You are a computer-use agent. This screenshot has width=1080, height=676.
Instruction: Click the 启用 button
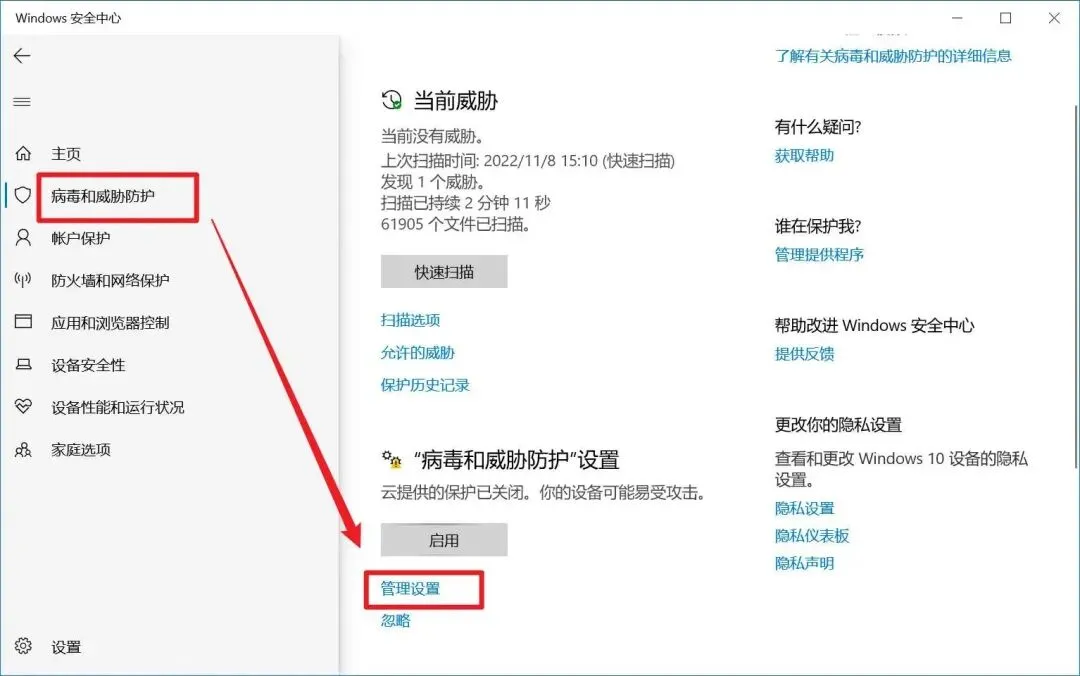pos(444,540)
